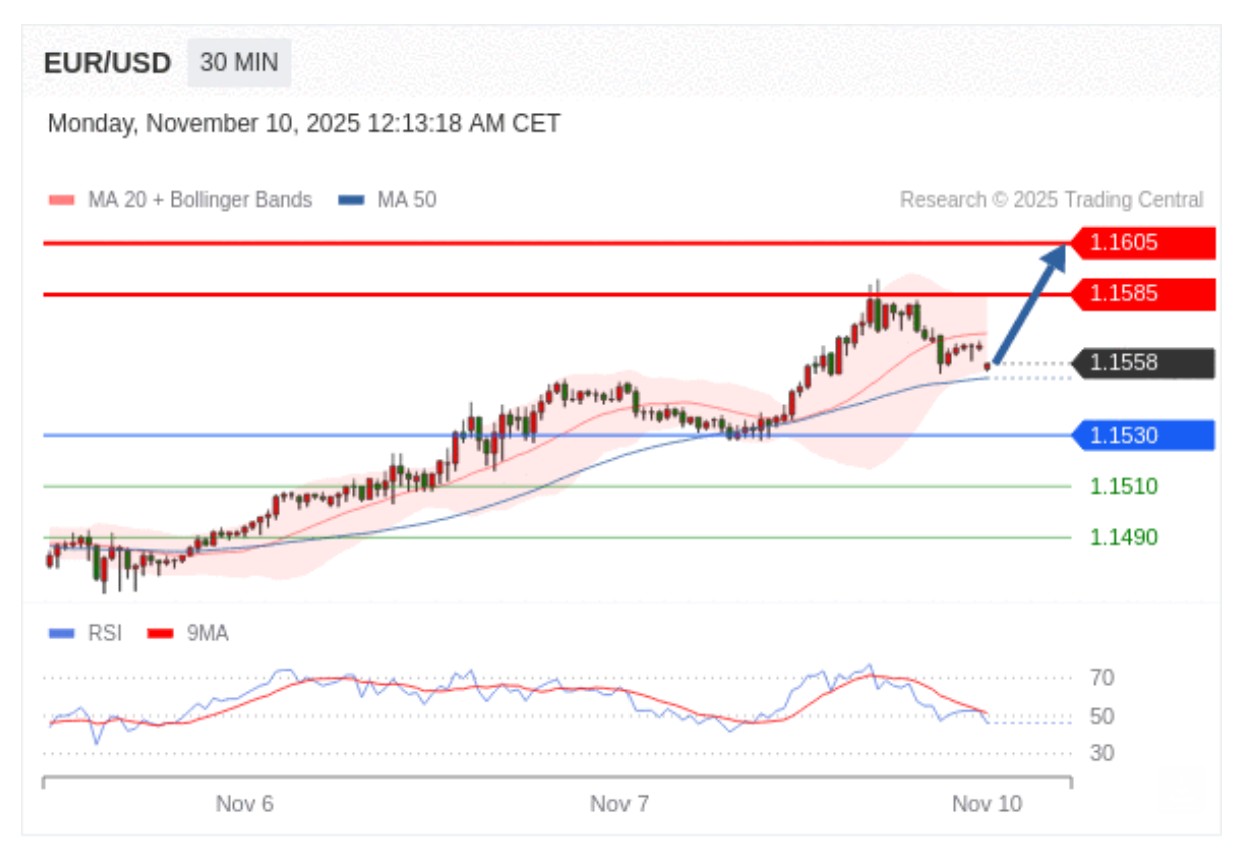This screenshot has width=1254, height=852.
Task: Click the Nov 7 date axis label
Action: click(x=619, y=804)
